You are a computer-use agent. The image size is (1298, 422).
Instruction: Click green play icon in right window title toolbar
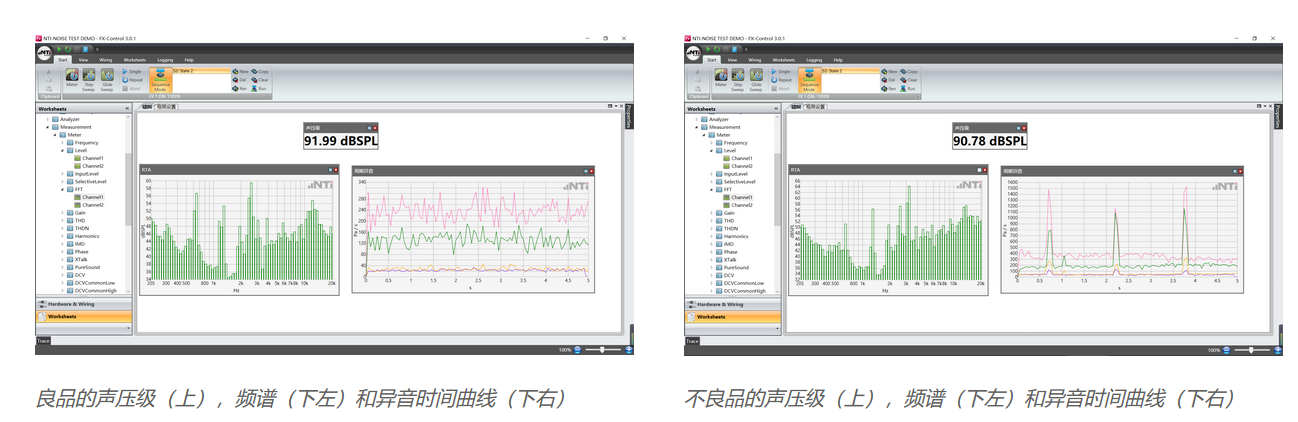708,47
